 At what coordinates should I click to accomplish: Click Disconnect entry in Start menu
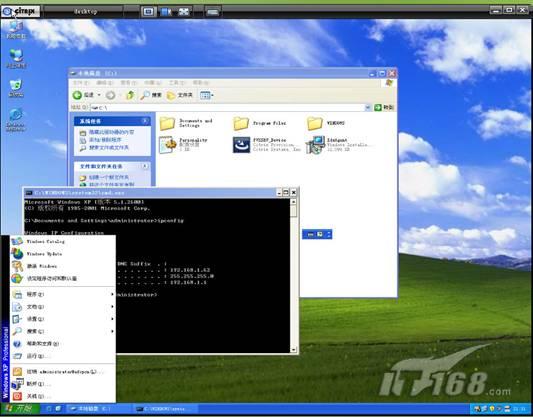point(63,384)
